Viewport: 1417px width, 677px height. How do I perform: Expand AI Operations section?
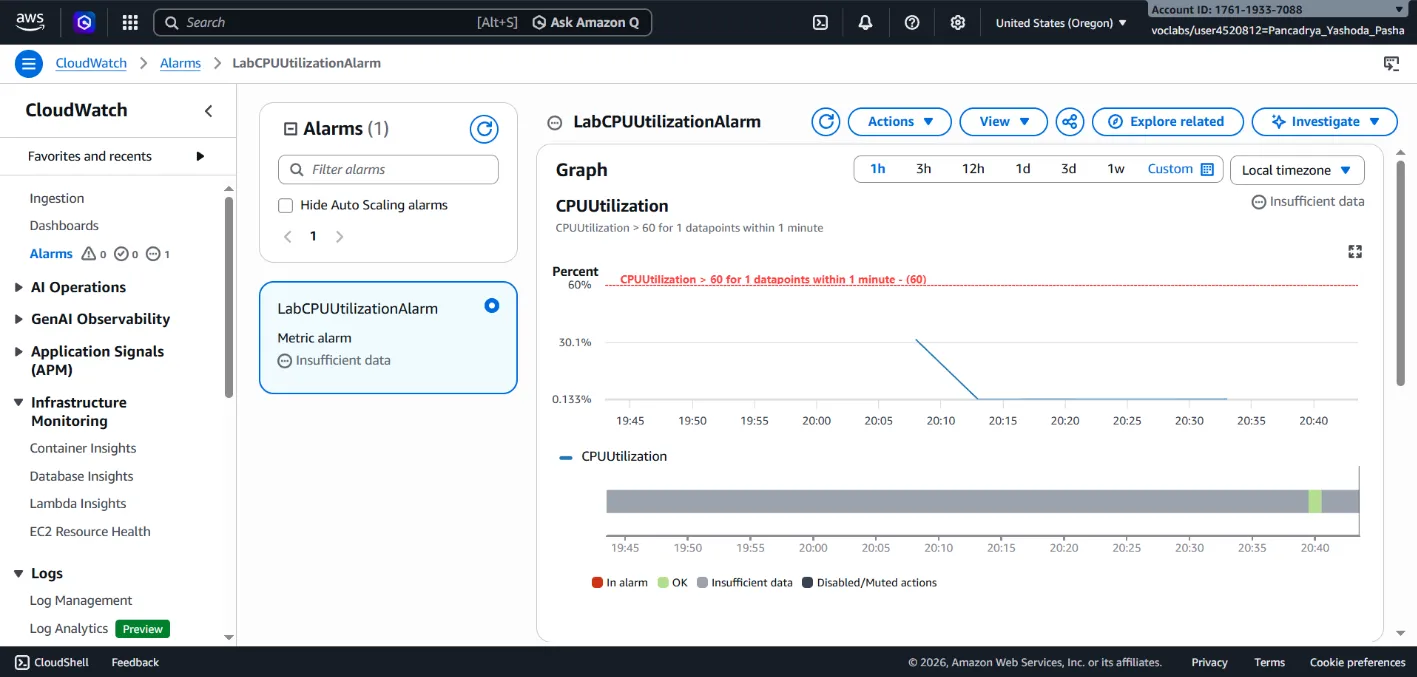19,288
